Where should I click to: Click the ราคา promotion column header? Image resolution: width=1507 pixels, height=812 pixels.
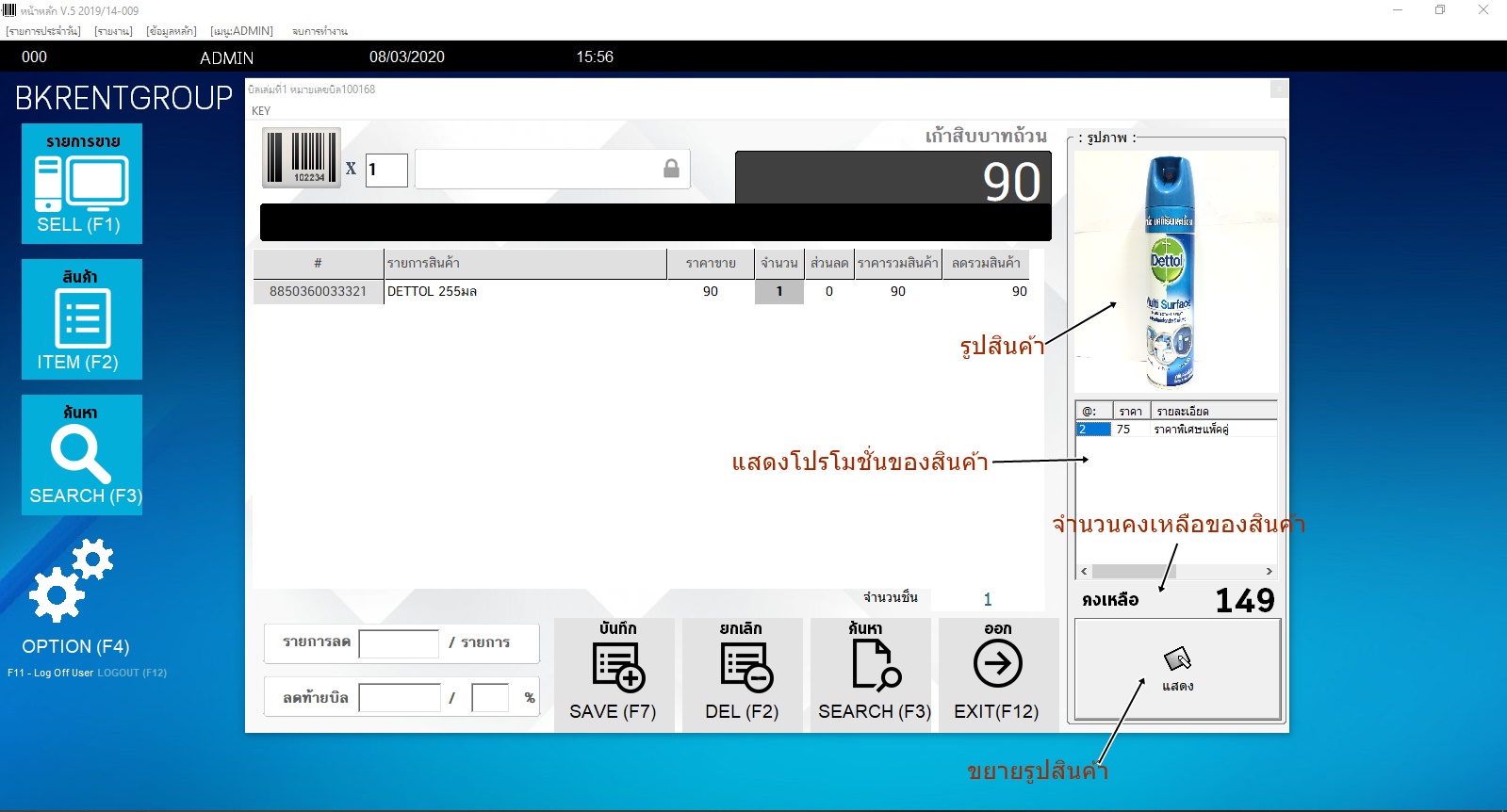[x=1131, y=412]
